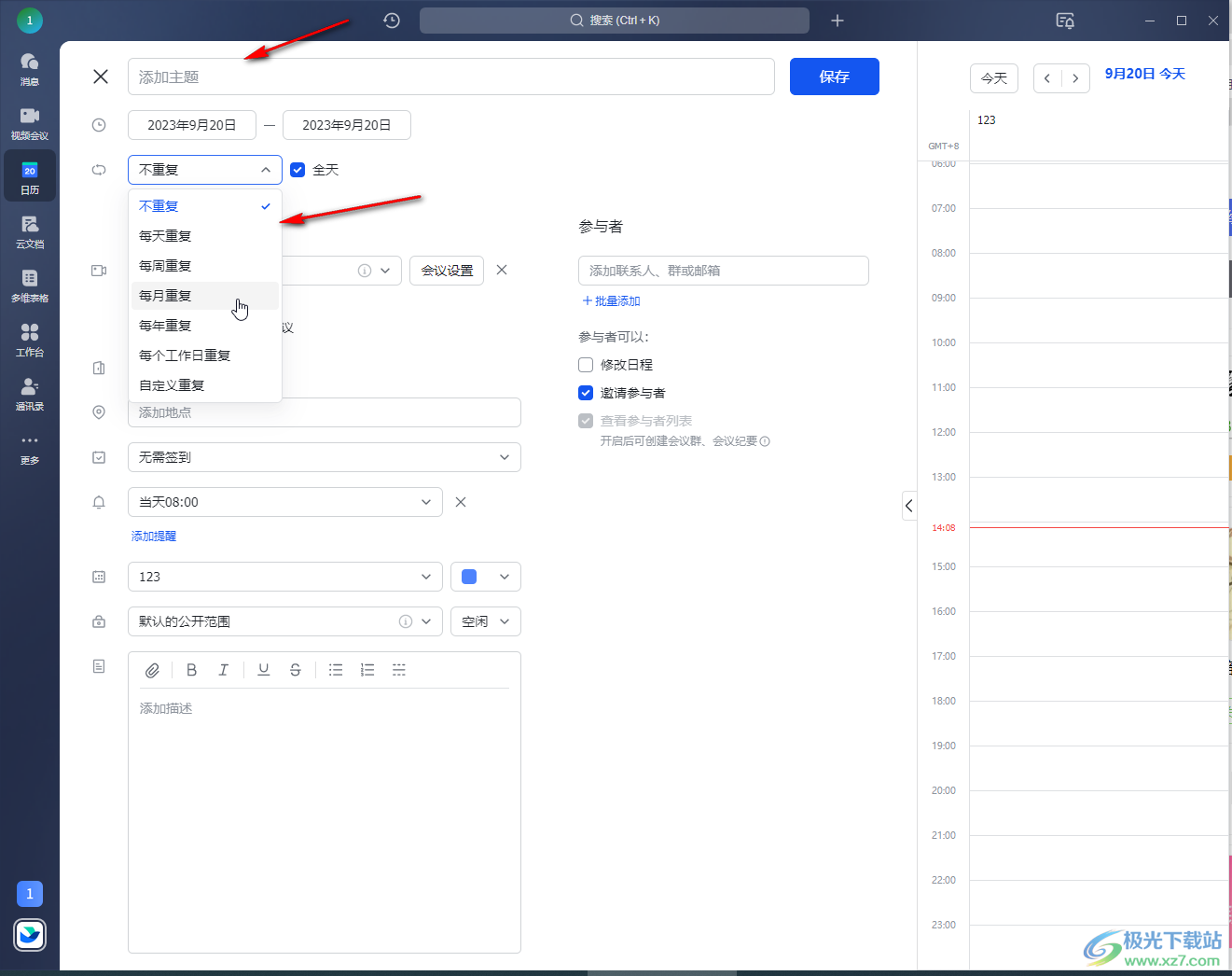Image resolution: width=1232 pixels, height=976 pixels.
Task: Open the 空闲 availability dropdown
Action: coord(486,621)
